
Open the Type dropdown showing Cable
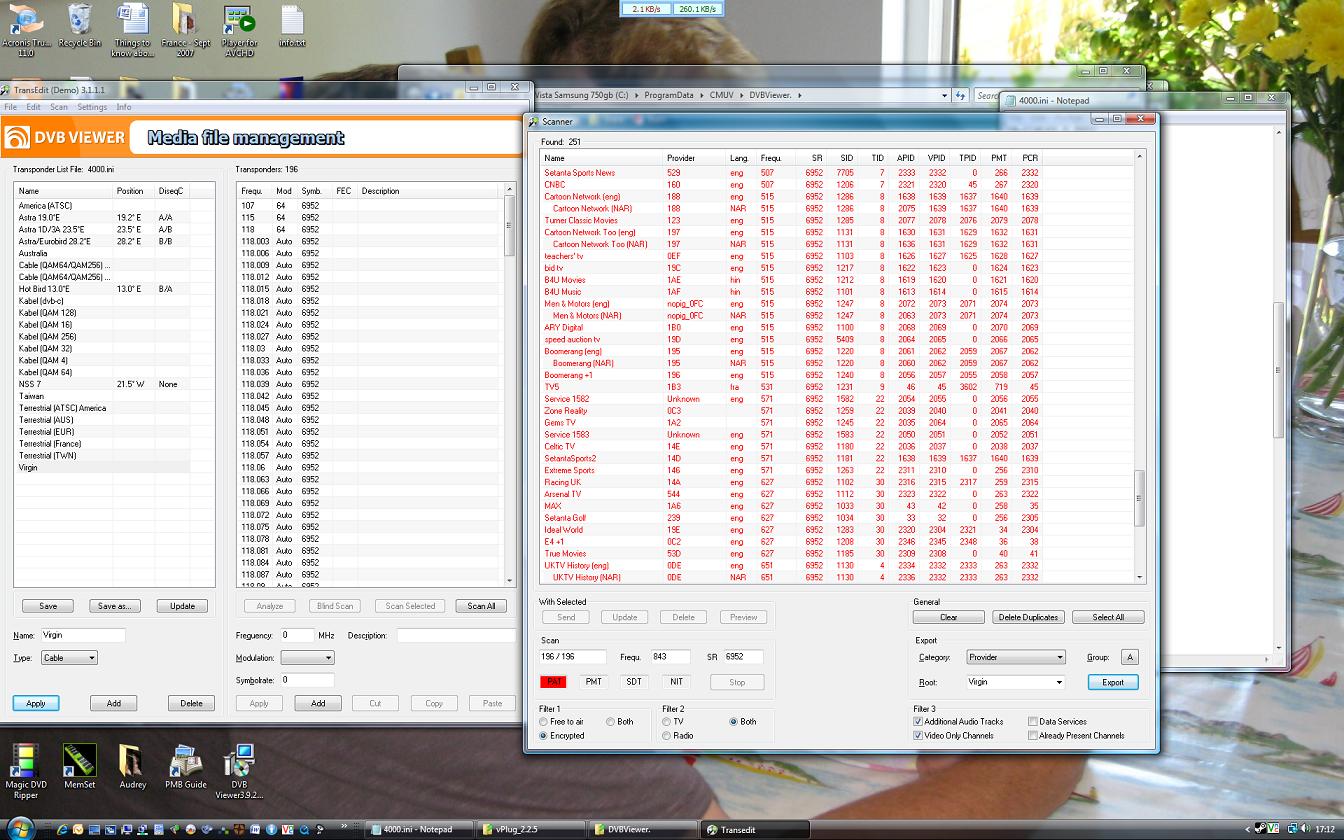click(69, 658)
